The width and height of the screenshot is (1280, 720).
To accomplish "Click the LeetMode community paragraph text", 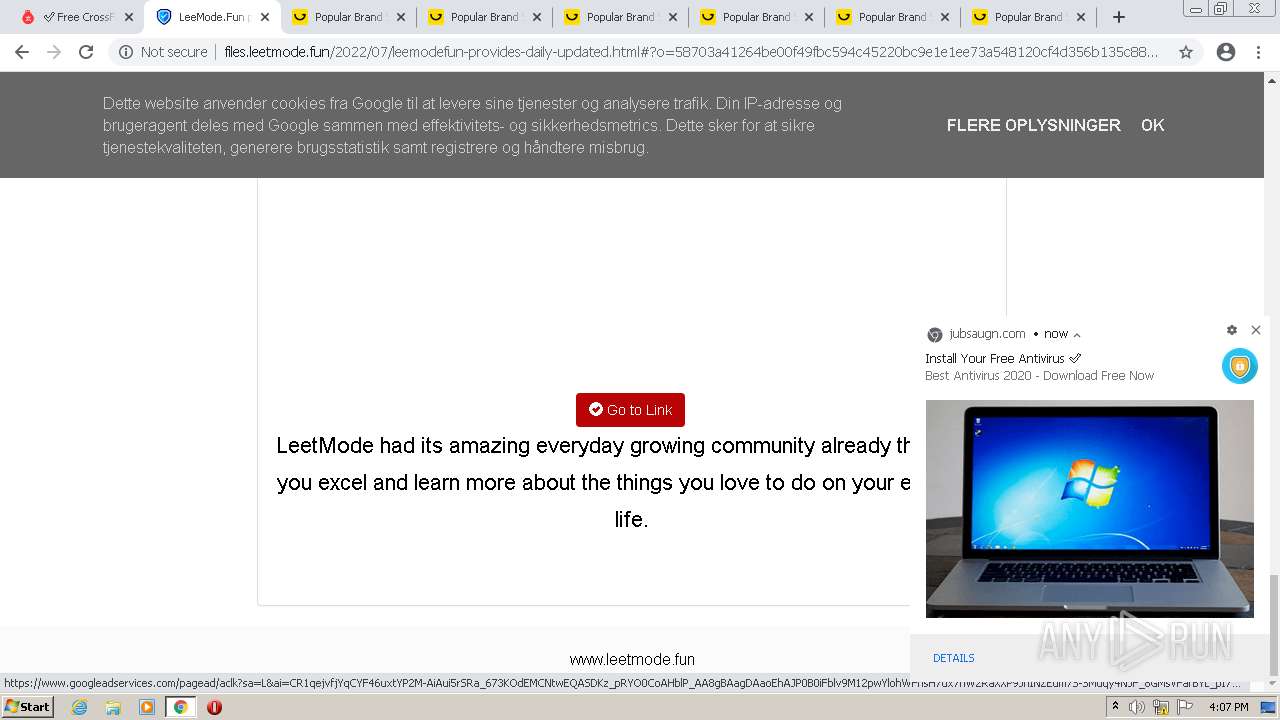I will pos(594,482).
